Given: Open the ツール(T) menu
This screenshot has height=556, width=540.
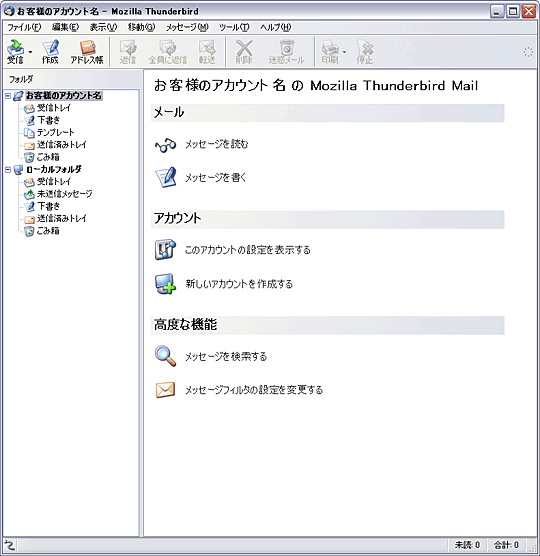Looking at the screenshot, I should point(234,27).
